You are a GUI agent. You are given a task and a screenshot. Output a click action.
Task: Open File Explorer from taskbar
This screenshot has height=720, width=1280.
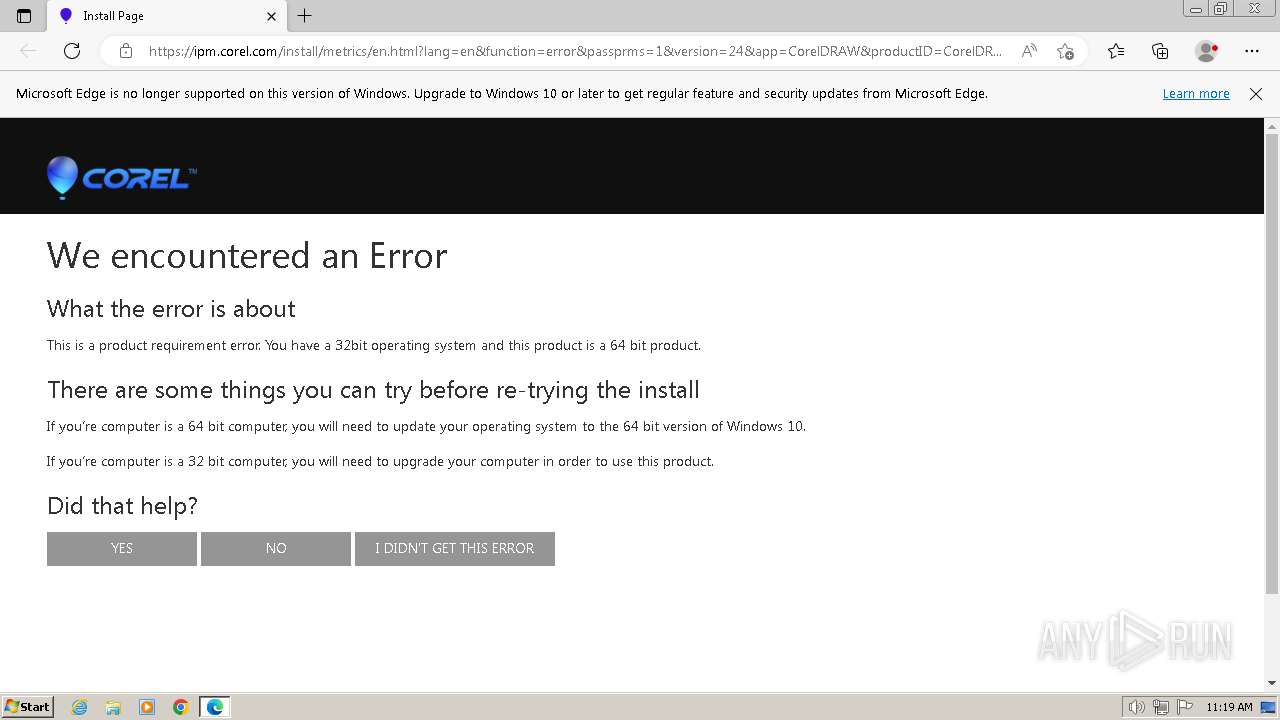(x=113, y=707)
